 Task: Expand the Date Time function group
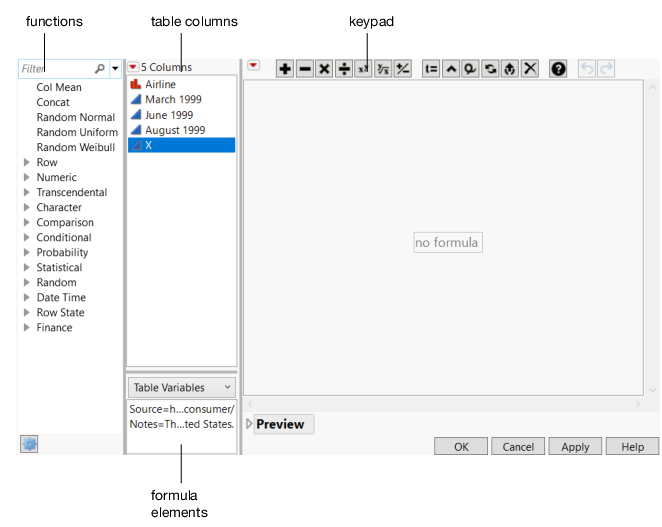pos(27,297)
